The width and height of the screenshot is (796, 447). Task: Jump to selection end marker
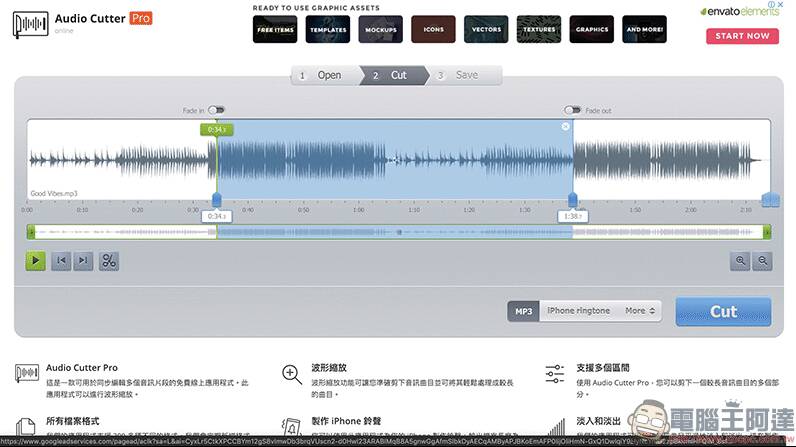pyautogui.click(x=83, y=261)
